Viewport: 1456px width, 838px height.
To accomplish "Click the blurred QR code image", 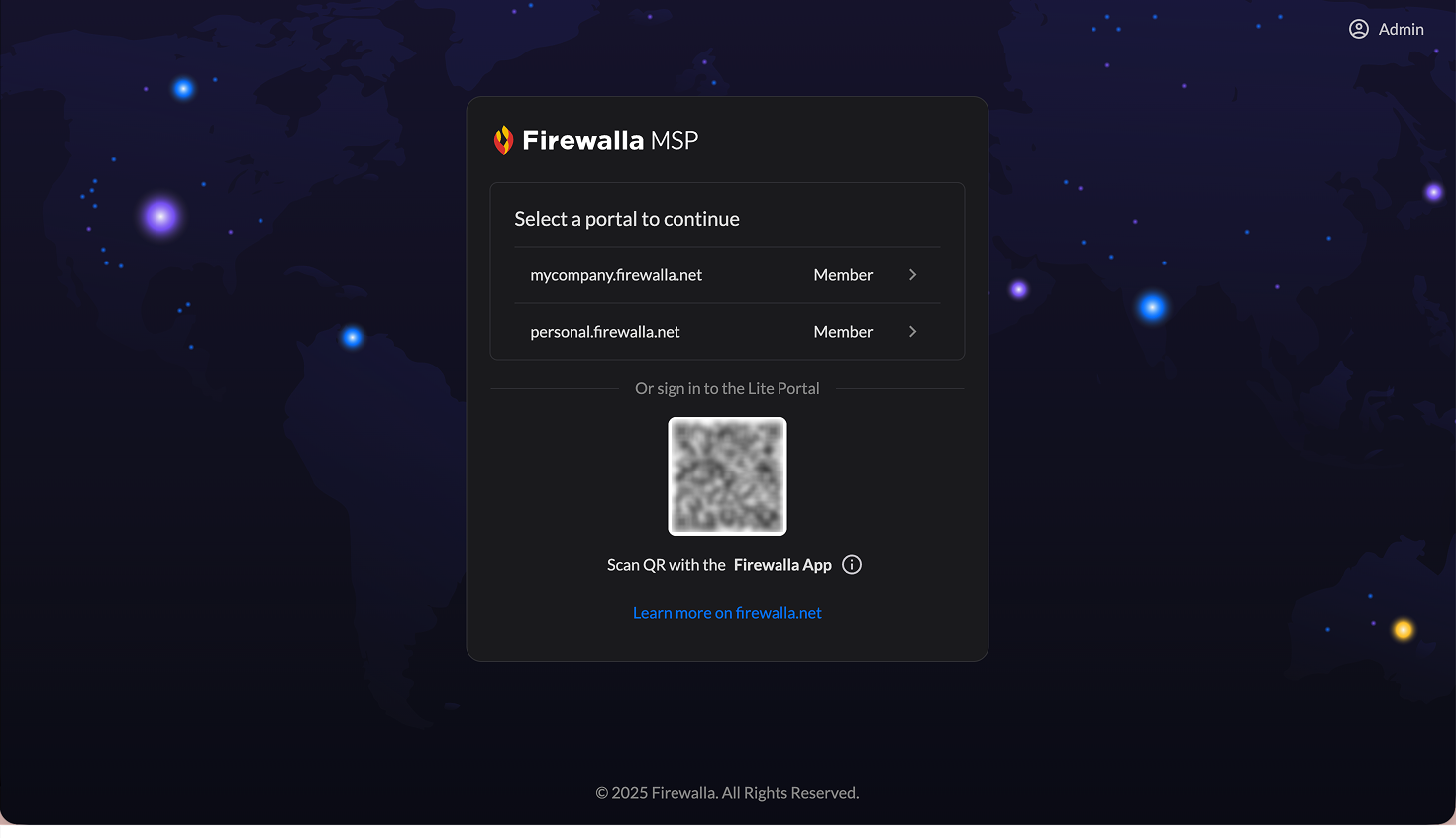I will tap(727, 476).
